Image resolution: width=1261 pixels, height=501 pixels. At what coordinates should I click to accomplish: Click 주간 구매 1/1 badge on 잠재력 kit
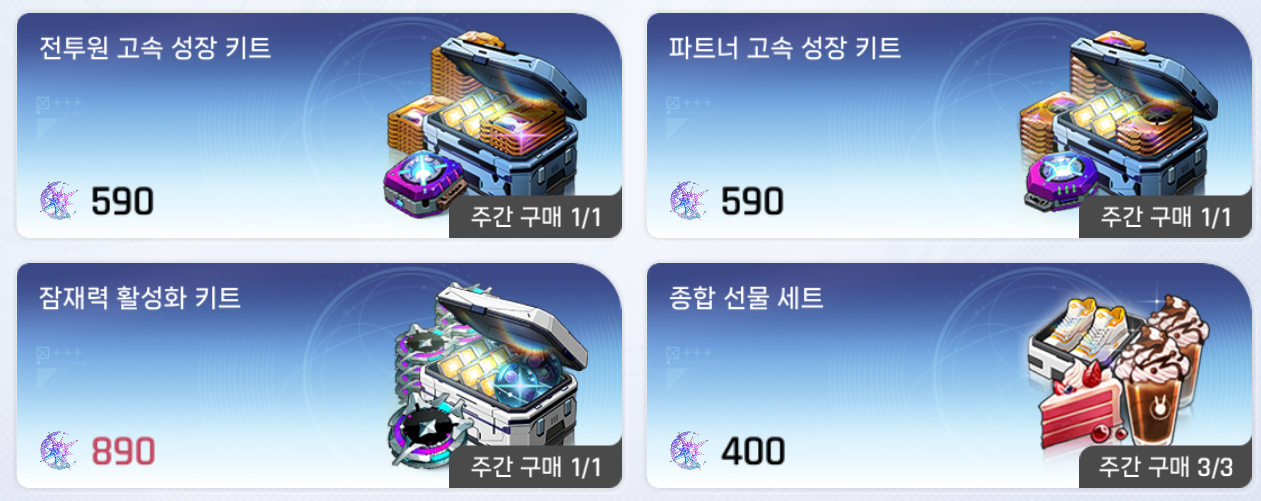coord(536,467)
